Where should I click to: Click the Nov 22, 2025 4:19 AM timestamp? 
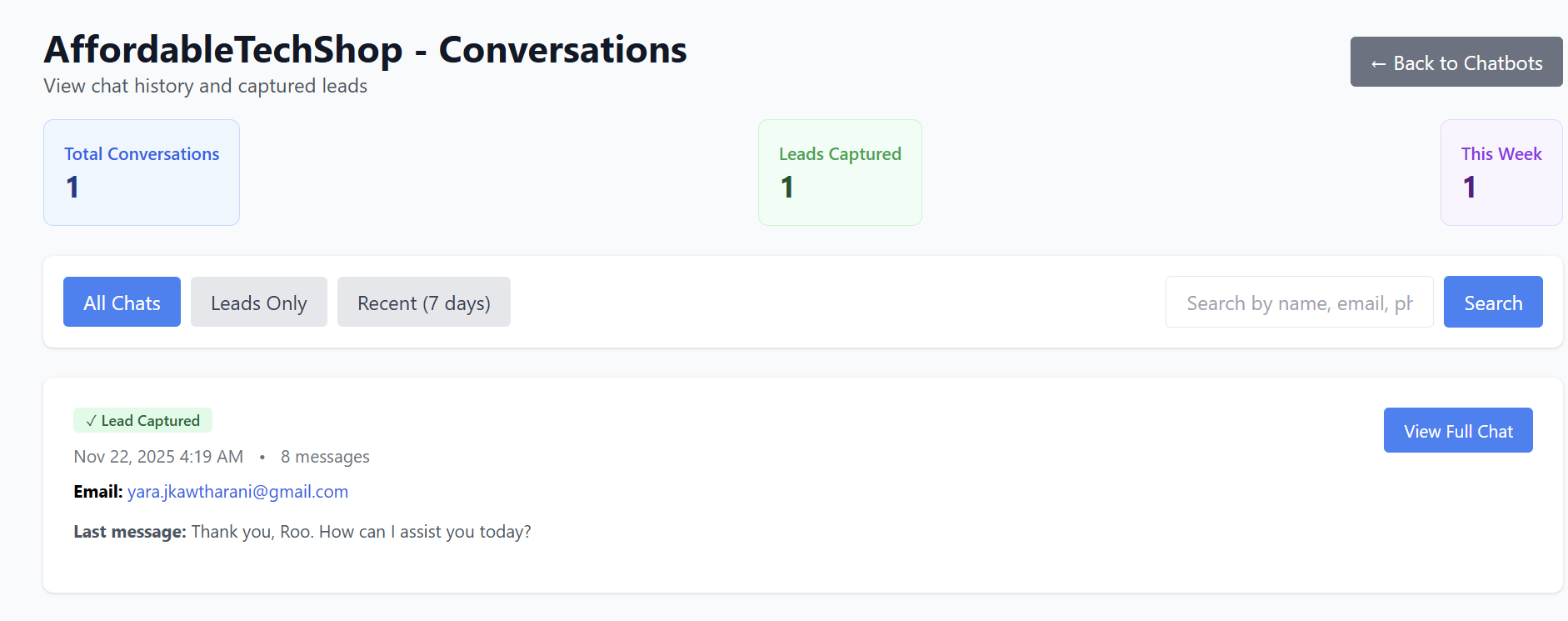158,457
